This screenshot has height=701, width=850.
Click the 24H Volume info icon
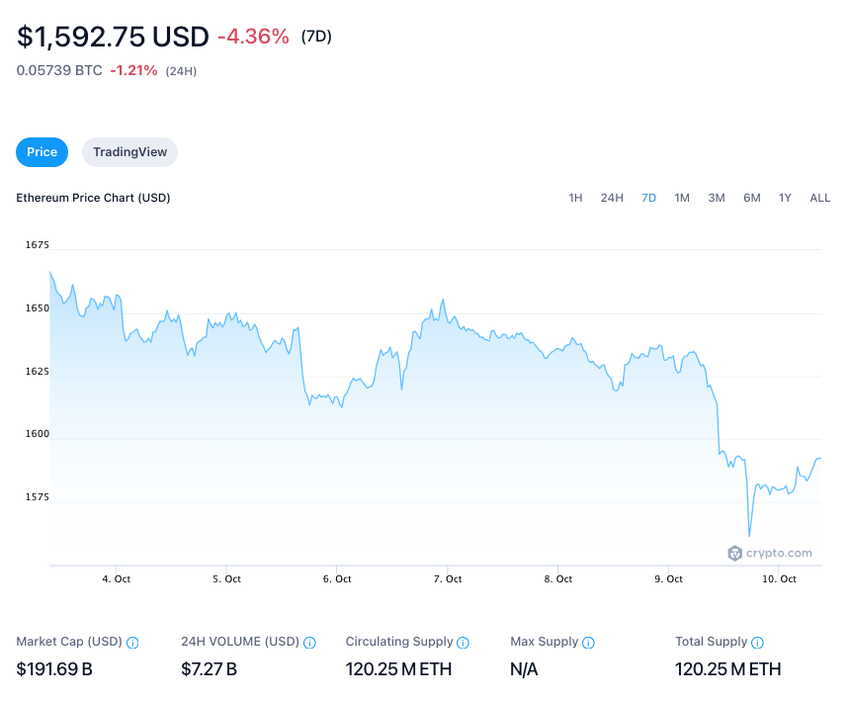click(x=310, y=643)
